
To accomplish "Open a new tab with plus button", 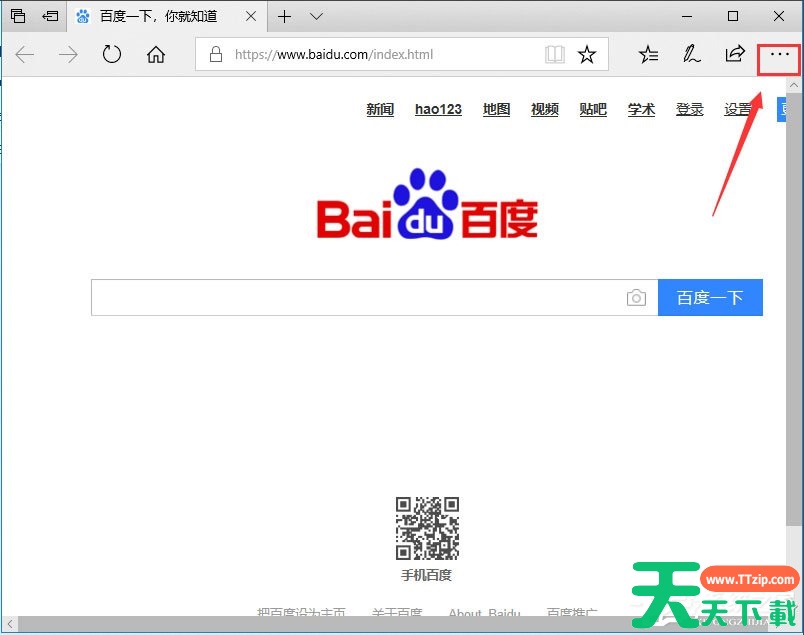I will click(x=285, y=16).
